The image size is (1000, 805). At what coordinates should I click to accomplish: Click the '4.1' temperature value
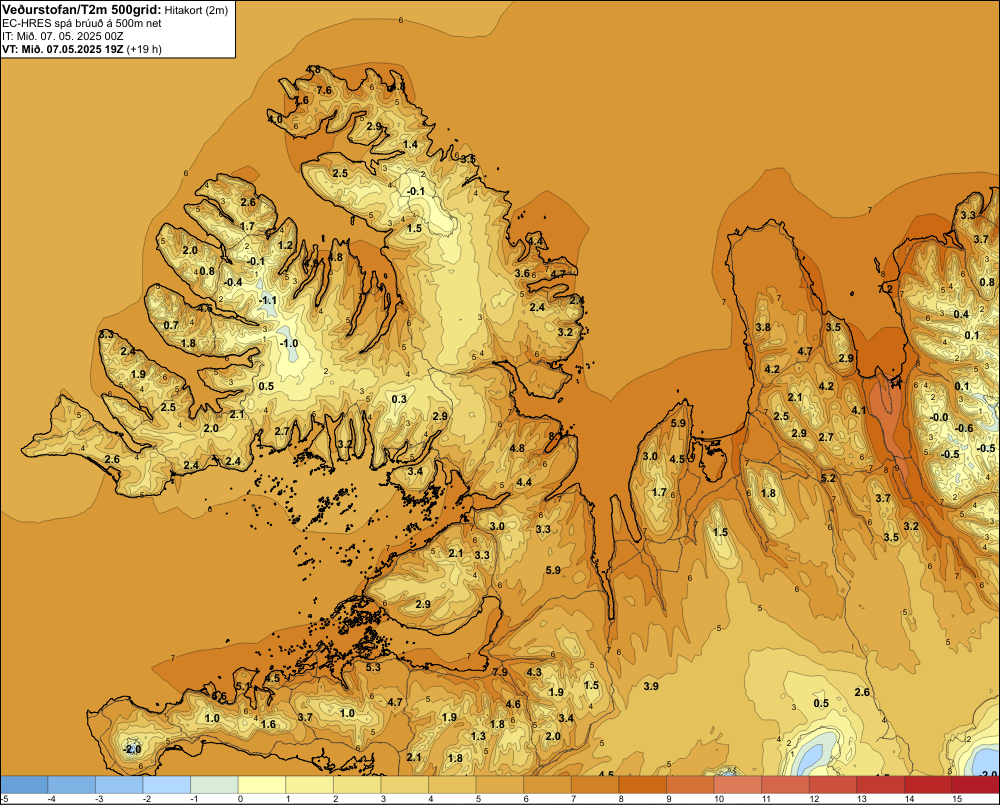pyautogui.click(x=859, y=410)
